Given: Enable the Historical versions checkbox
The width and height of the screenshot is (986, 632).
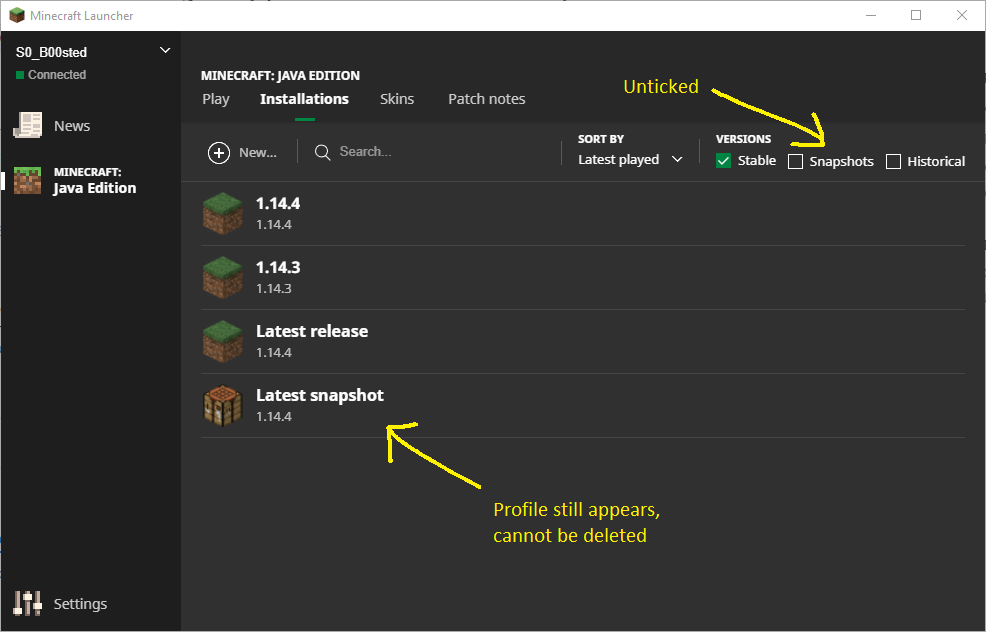Looking at the screenshot, I should 893,162.
